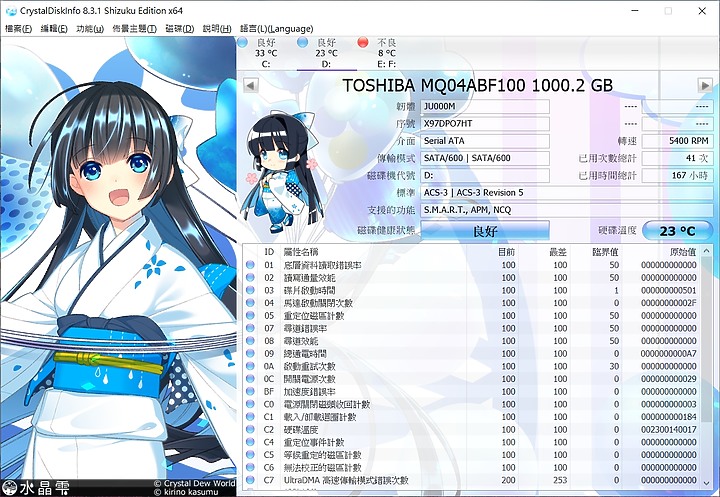720x497 pixels.
Task: Click the status icon of attribute 01
Action: click(250, 265)
